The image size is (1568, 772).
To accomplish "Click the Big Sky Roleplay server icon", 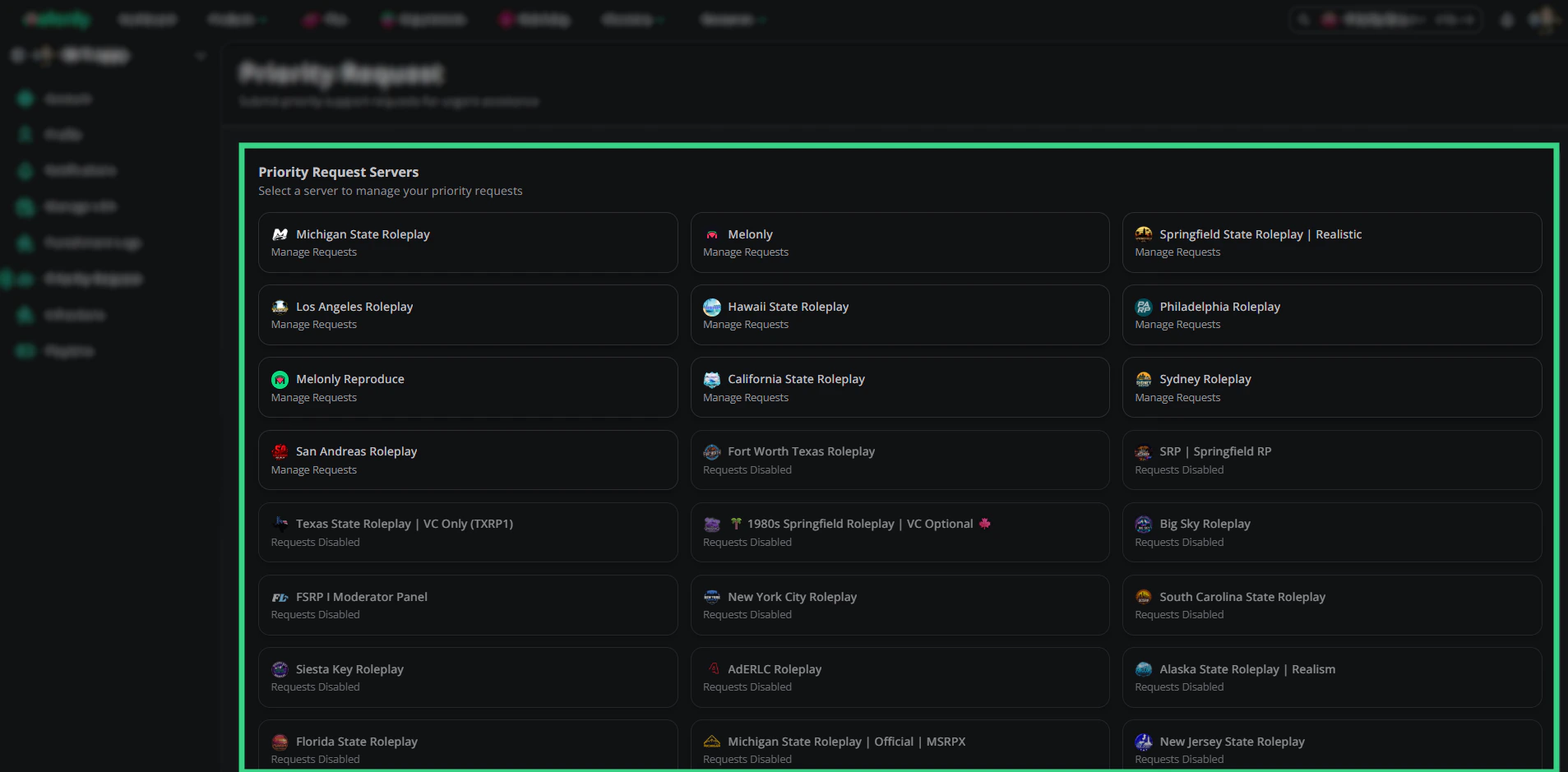I will [1144, 524].
